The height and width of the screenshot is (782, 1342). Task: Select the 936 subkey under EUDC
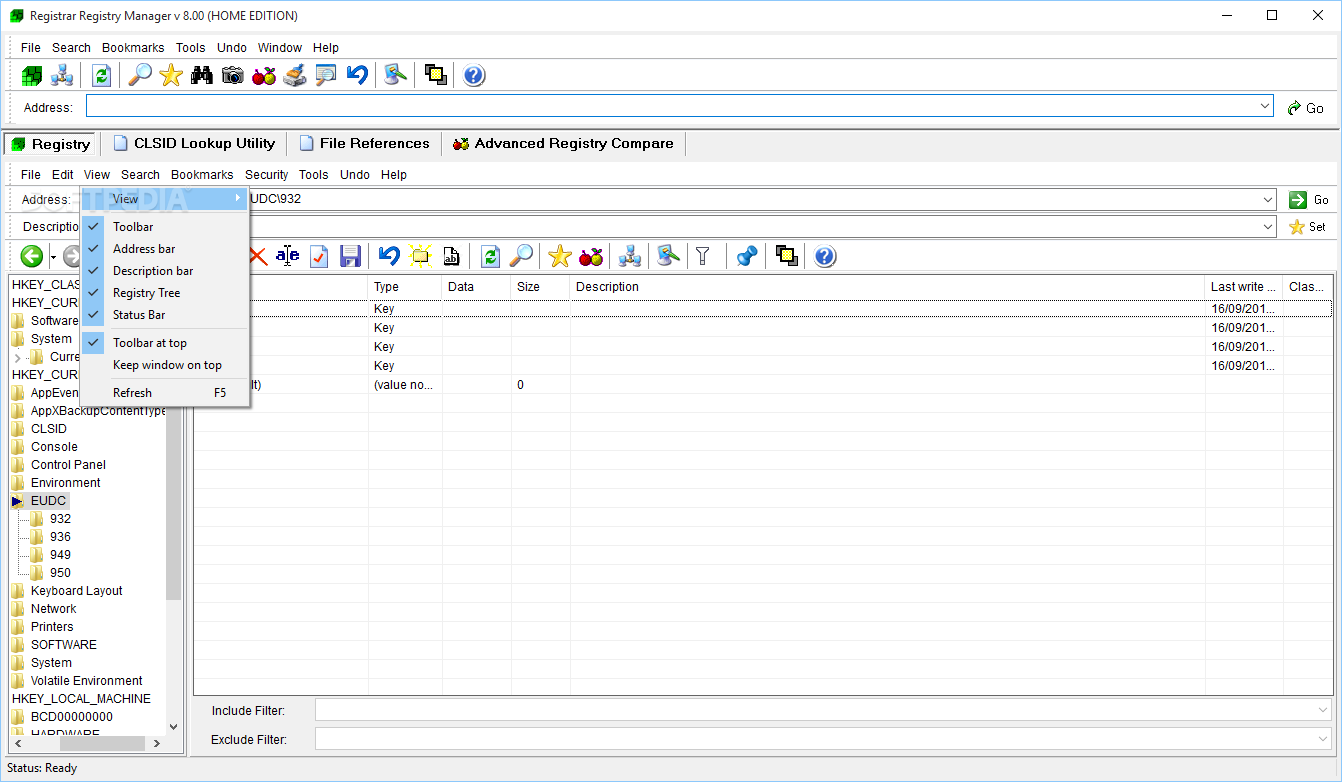61,537
